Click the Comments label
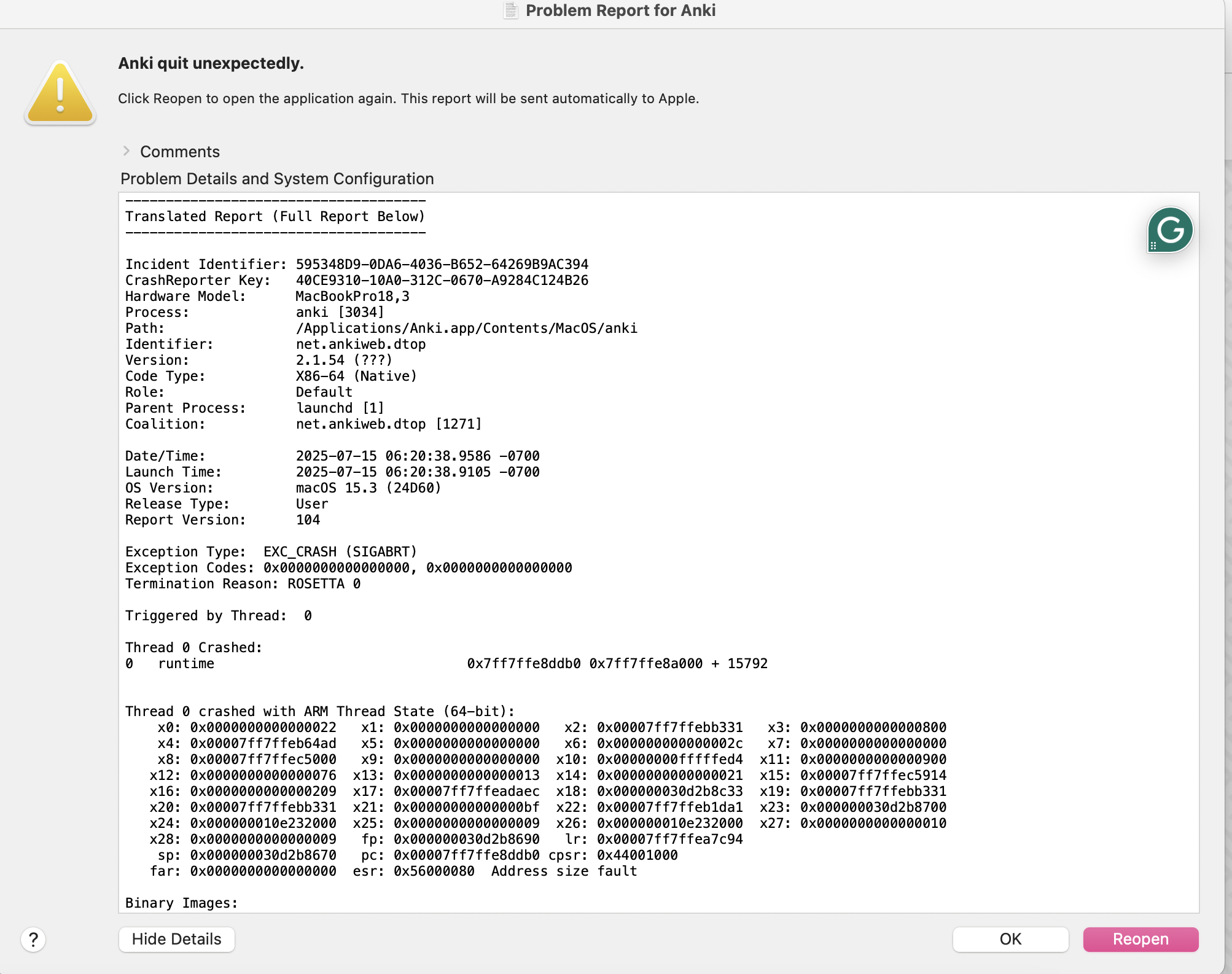The image size is (1232, 974). (180, 152)
